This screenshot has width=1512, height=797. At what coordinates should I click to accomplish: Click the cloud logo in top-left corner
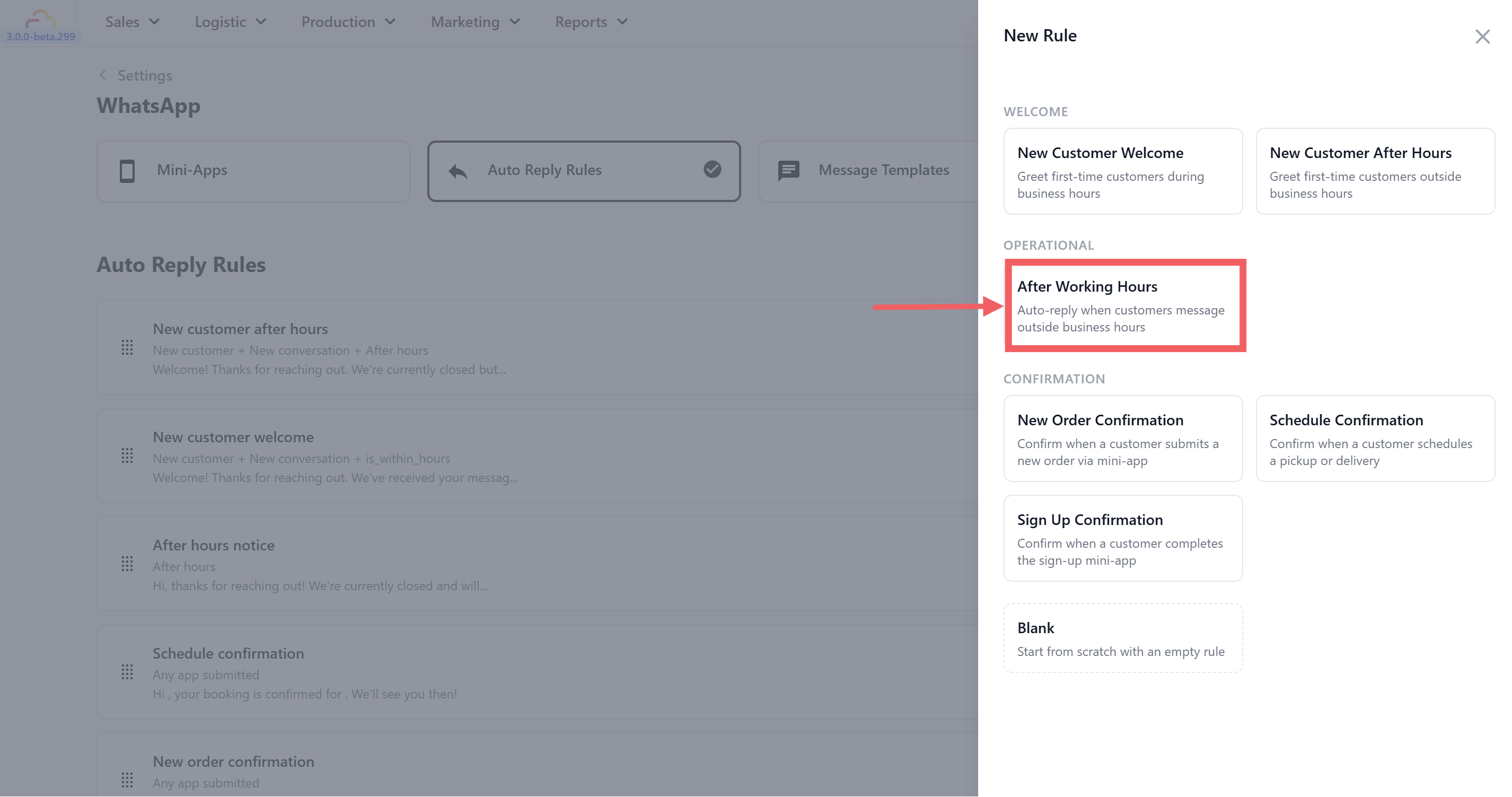(40, 20)
